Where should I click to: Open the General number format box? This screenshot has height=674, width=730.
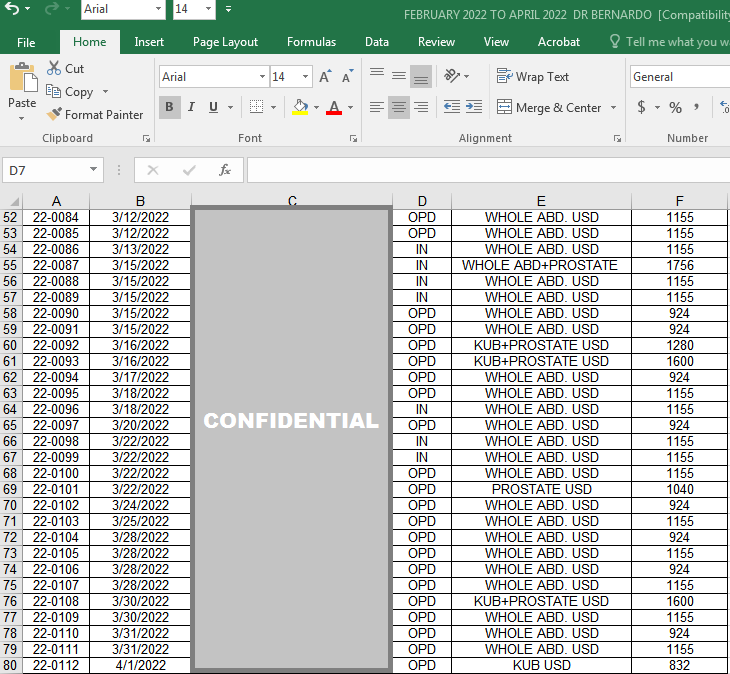tap(680, 77)
